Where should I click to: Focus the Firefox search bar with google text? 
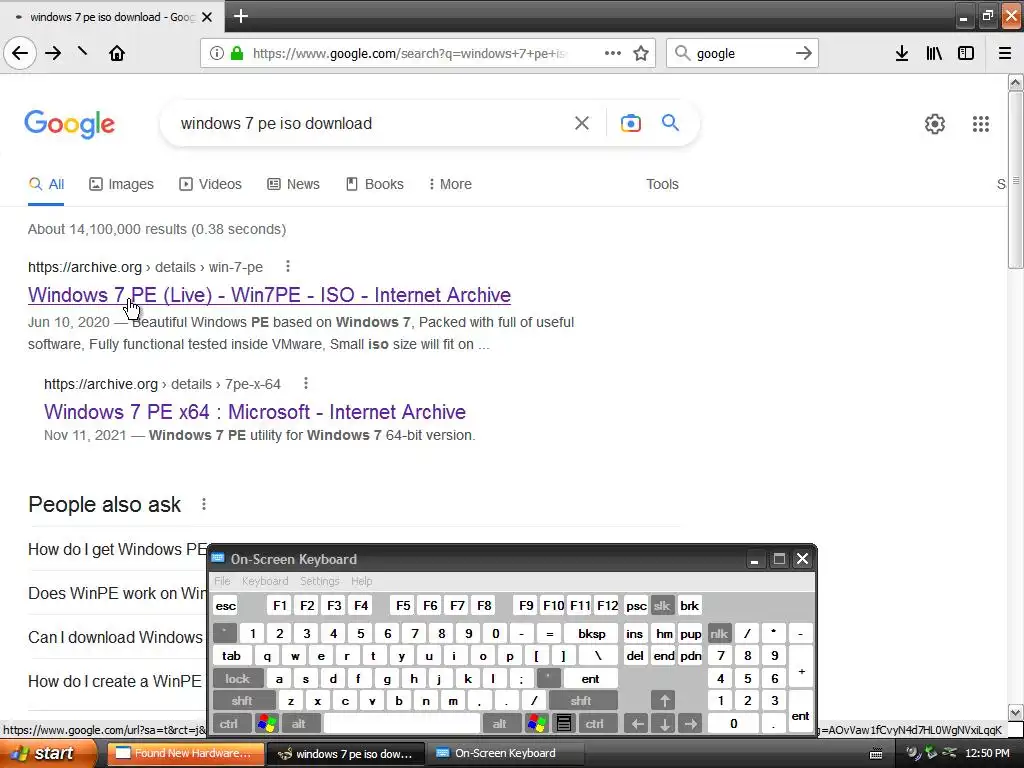point(741,53)
